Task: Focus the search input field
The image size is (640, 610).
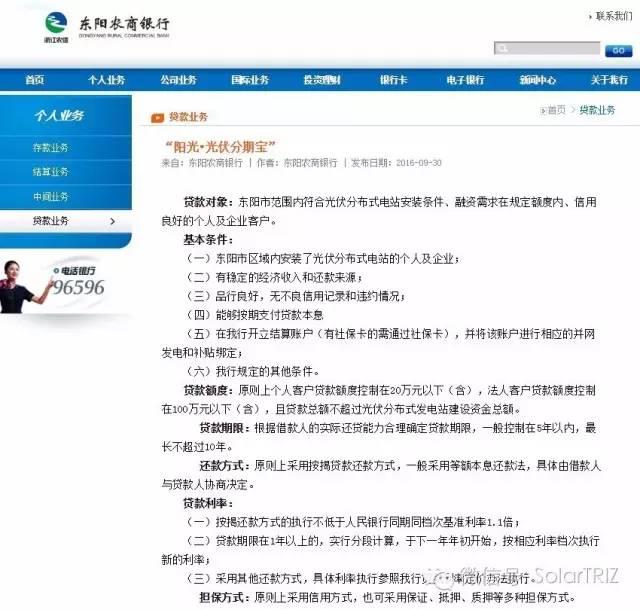Action: coord(547,48)
